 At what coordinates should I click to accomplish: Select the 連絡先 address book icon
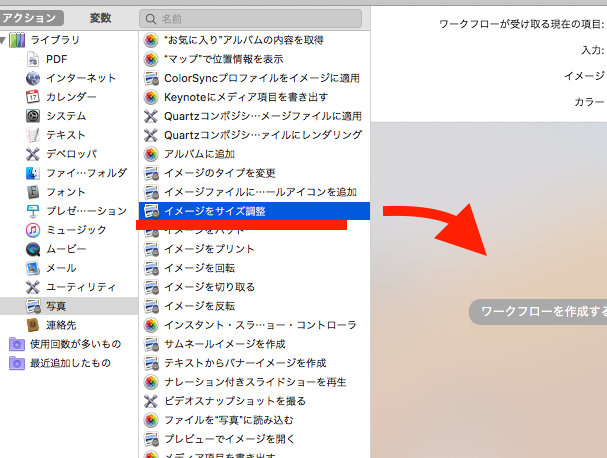click(x=33, y=325)
